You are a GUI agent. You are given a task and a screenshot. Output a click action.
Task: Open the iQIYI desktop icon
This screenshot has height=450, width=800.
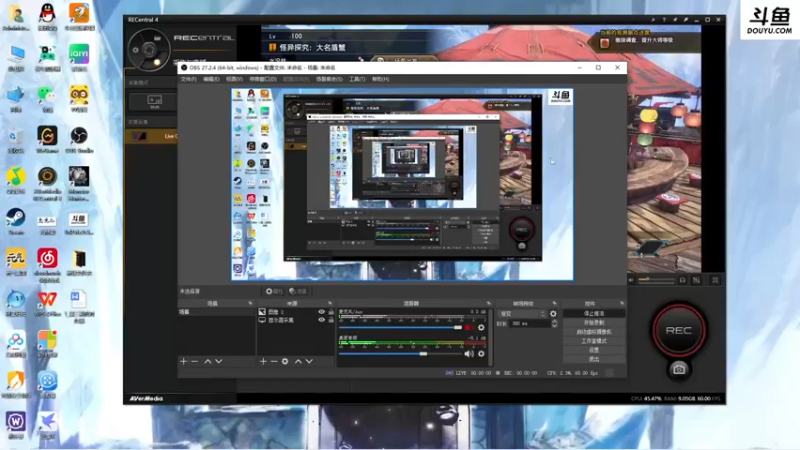pos(79,57)
